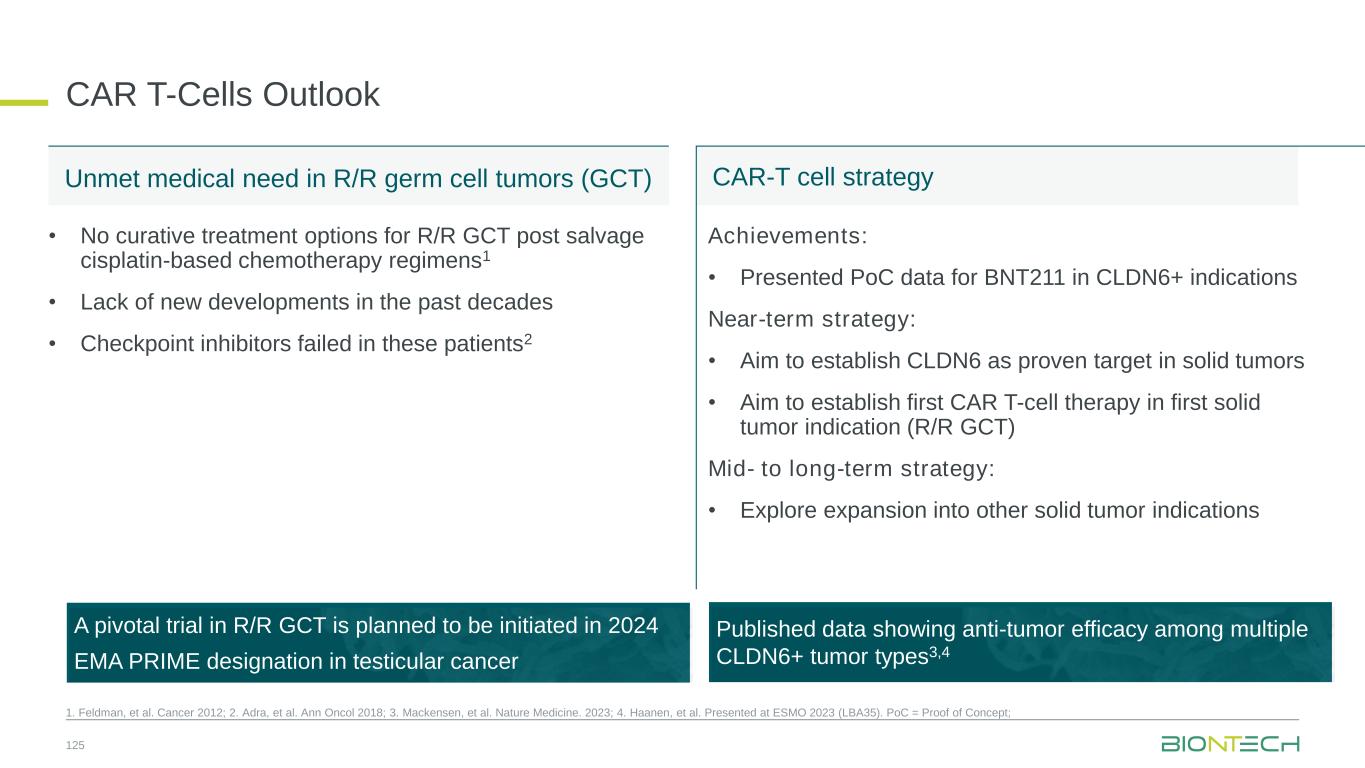Click page number 125
The height and width of the screenshot is (768, 1365).
(x=75, y=744)
